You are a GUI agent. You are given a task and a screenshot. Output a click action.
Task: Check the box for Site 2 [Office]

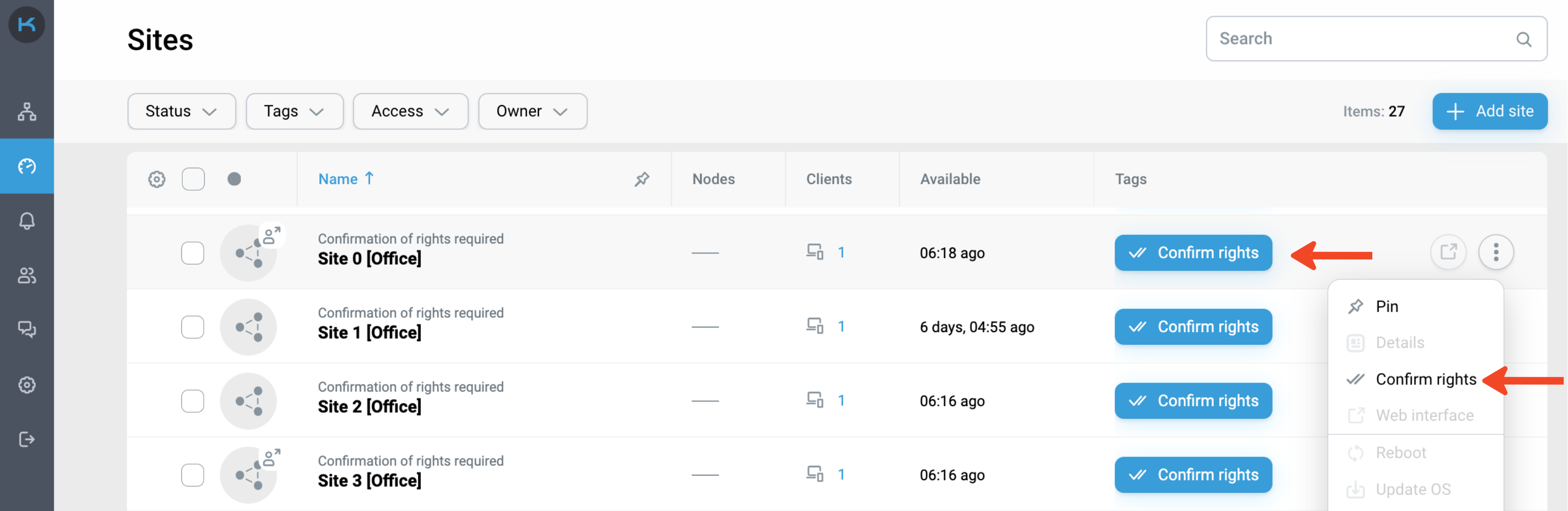(193, 401)
